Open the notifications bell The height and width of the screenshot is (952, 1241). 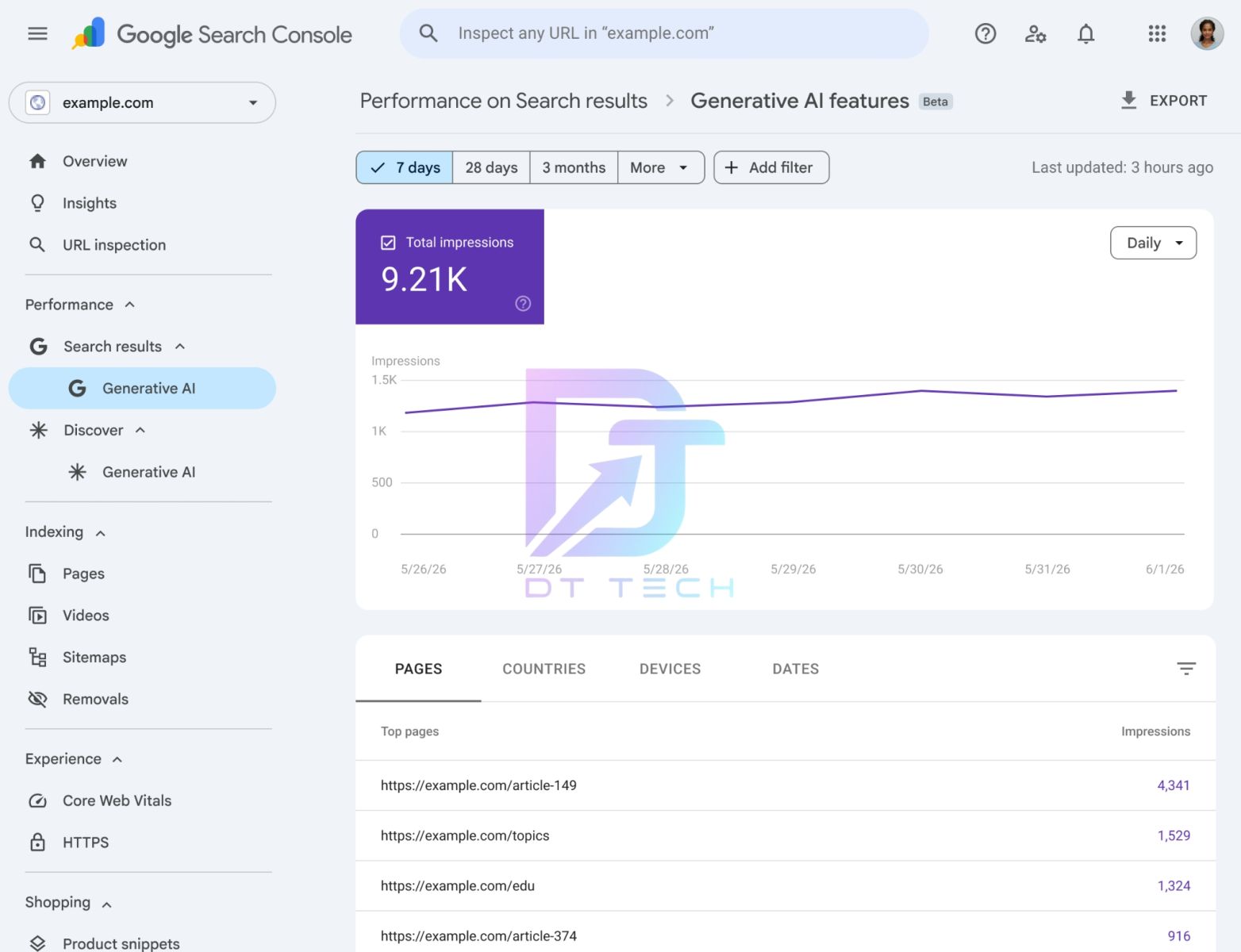(x=1086, y=33)
